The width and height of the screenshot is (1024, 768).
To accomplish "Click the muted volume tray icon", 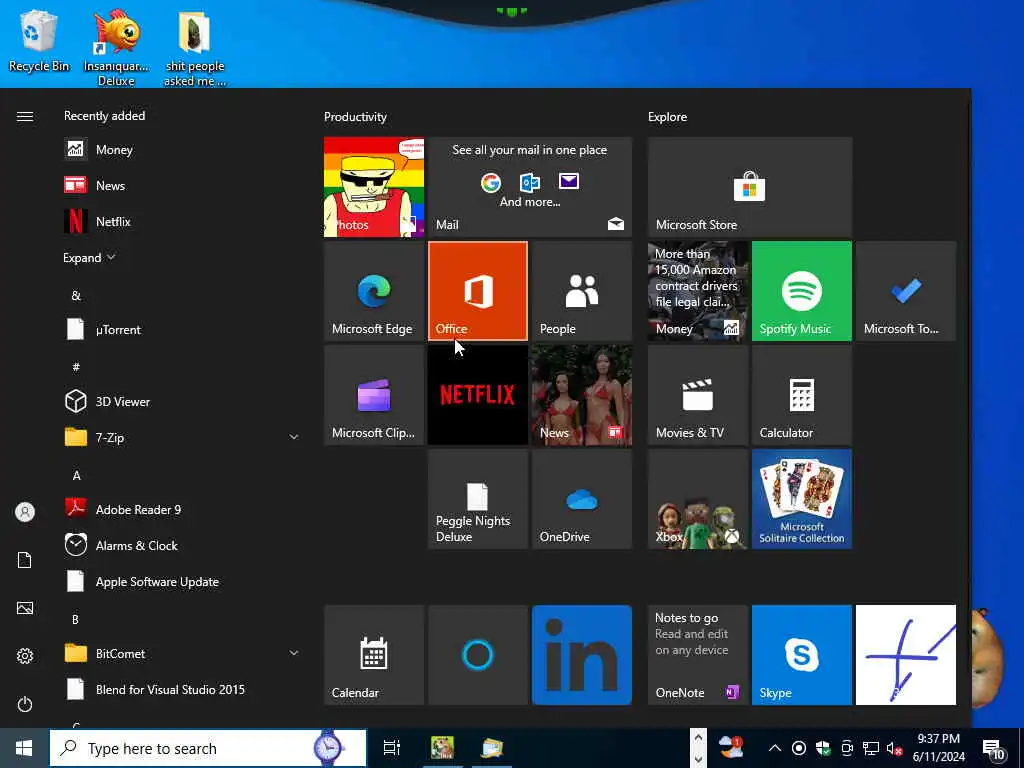I will point(894,748).
